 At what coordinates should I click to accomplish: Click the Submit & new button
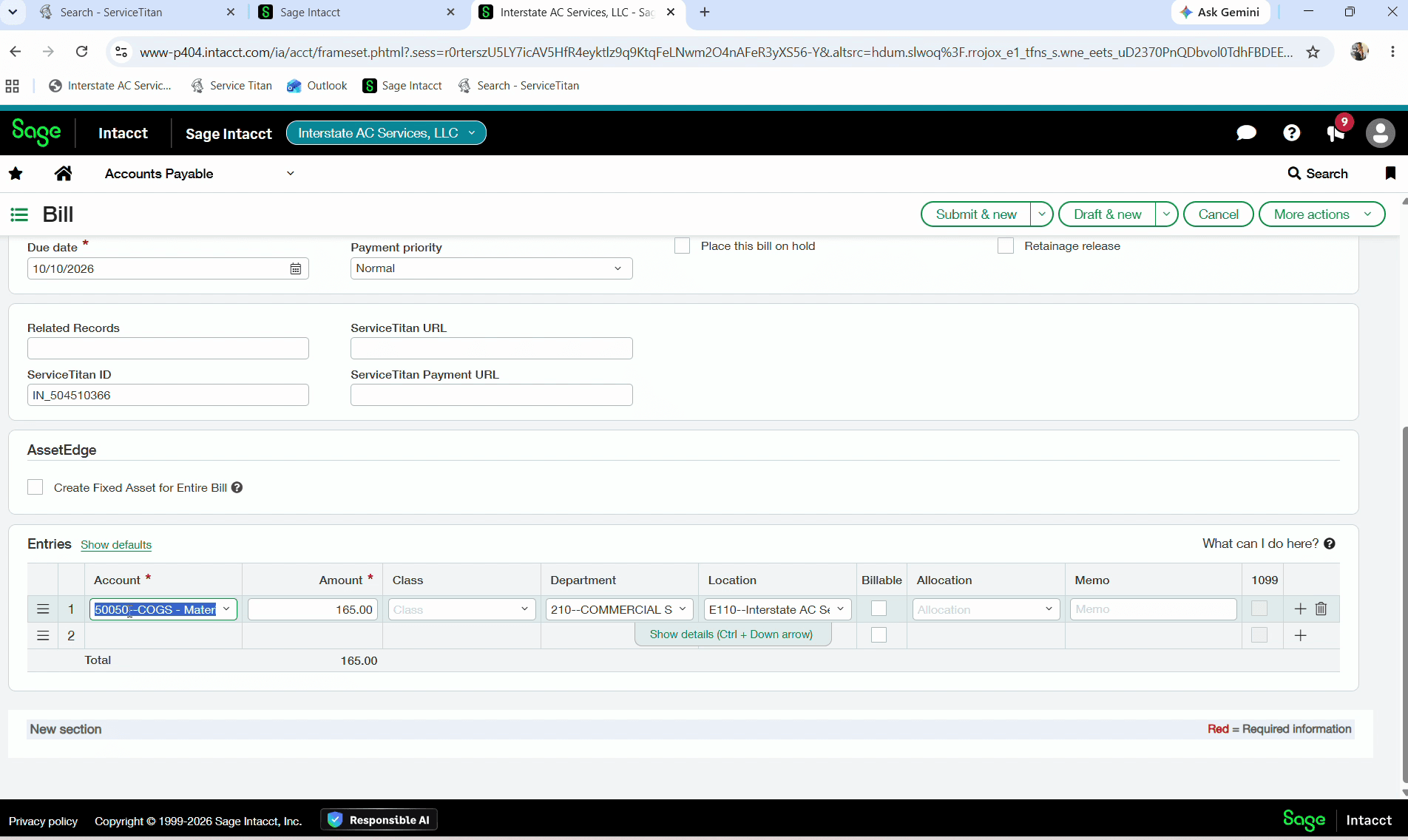coord(975,214)
